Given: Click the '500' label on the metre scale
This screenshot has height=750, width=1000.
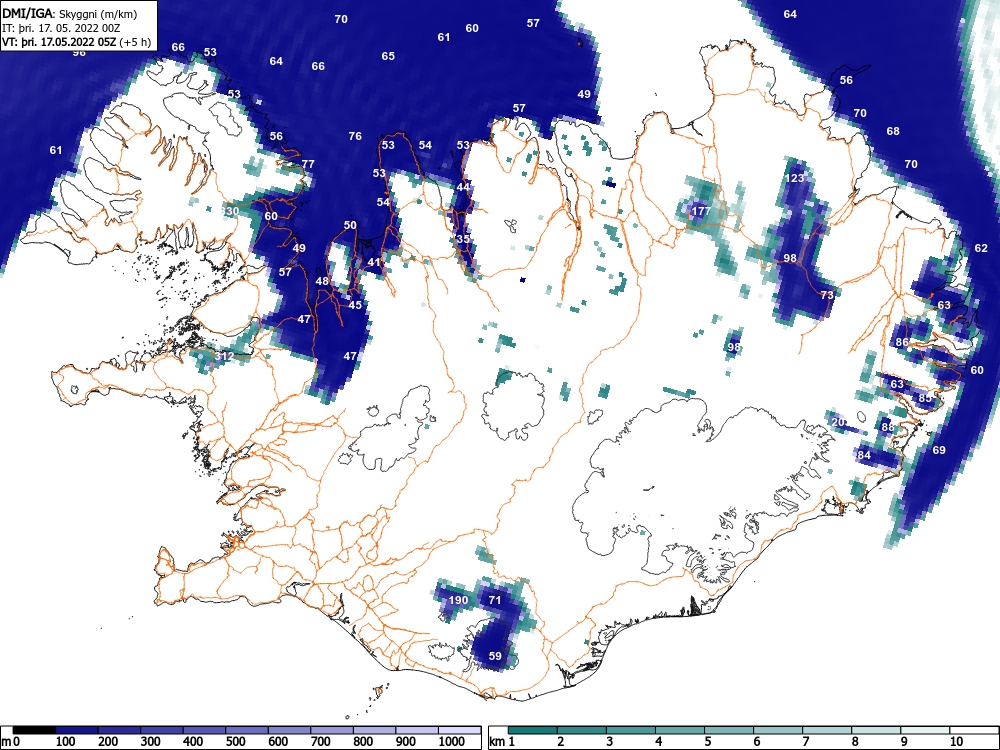Looking at the screenshot, I should 235,742.
